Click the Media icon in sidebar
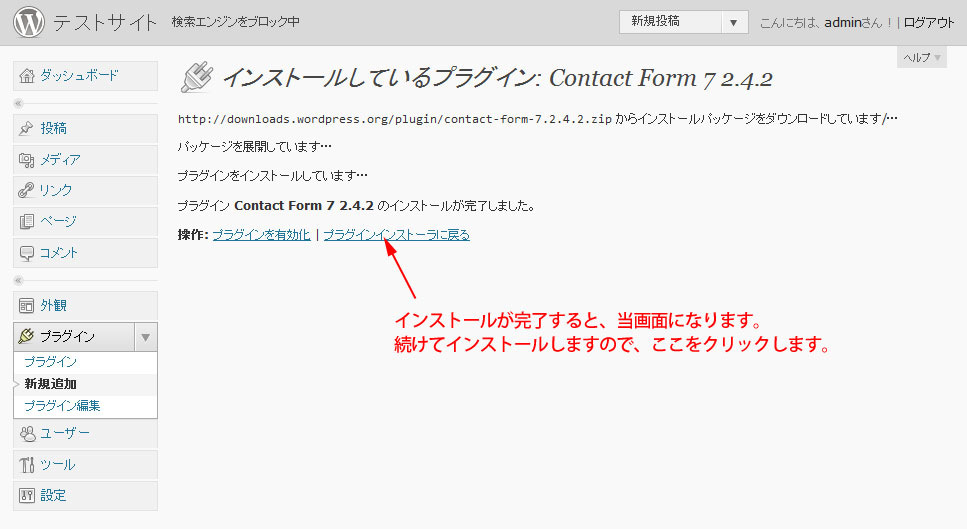967x529 pixels. [x=27, y=160]
